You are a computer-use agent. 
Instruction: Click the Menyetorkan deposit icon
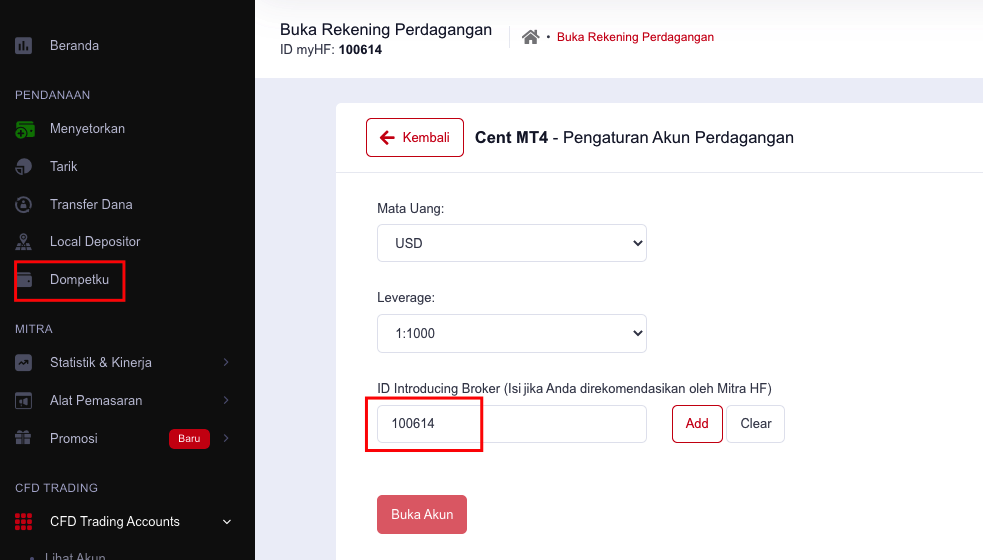25,129
